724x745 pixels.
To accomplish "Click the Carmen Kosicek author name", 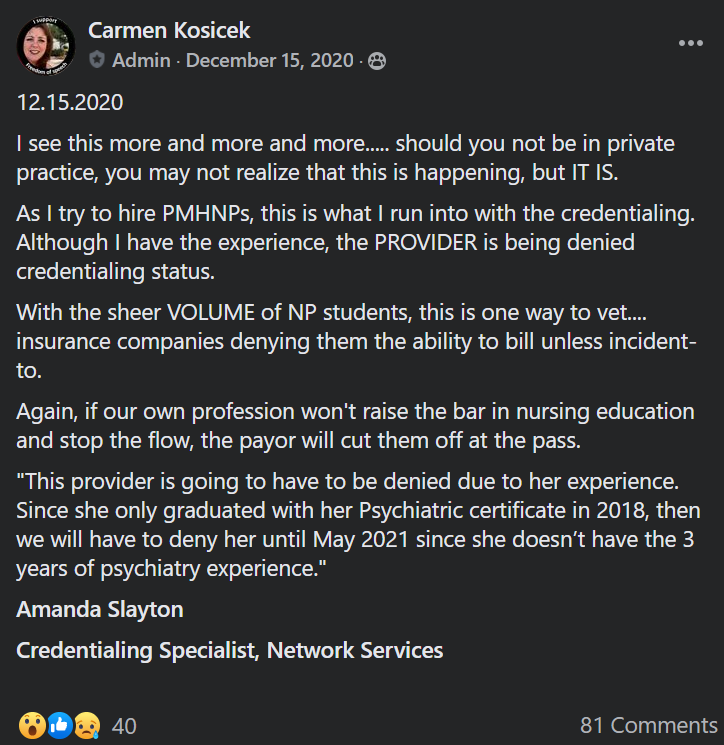I will 169,31.
